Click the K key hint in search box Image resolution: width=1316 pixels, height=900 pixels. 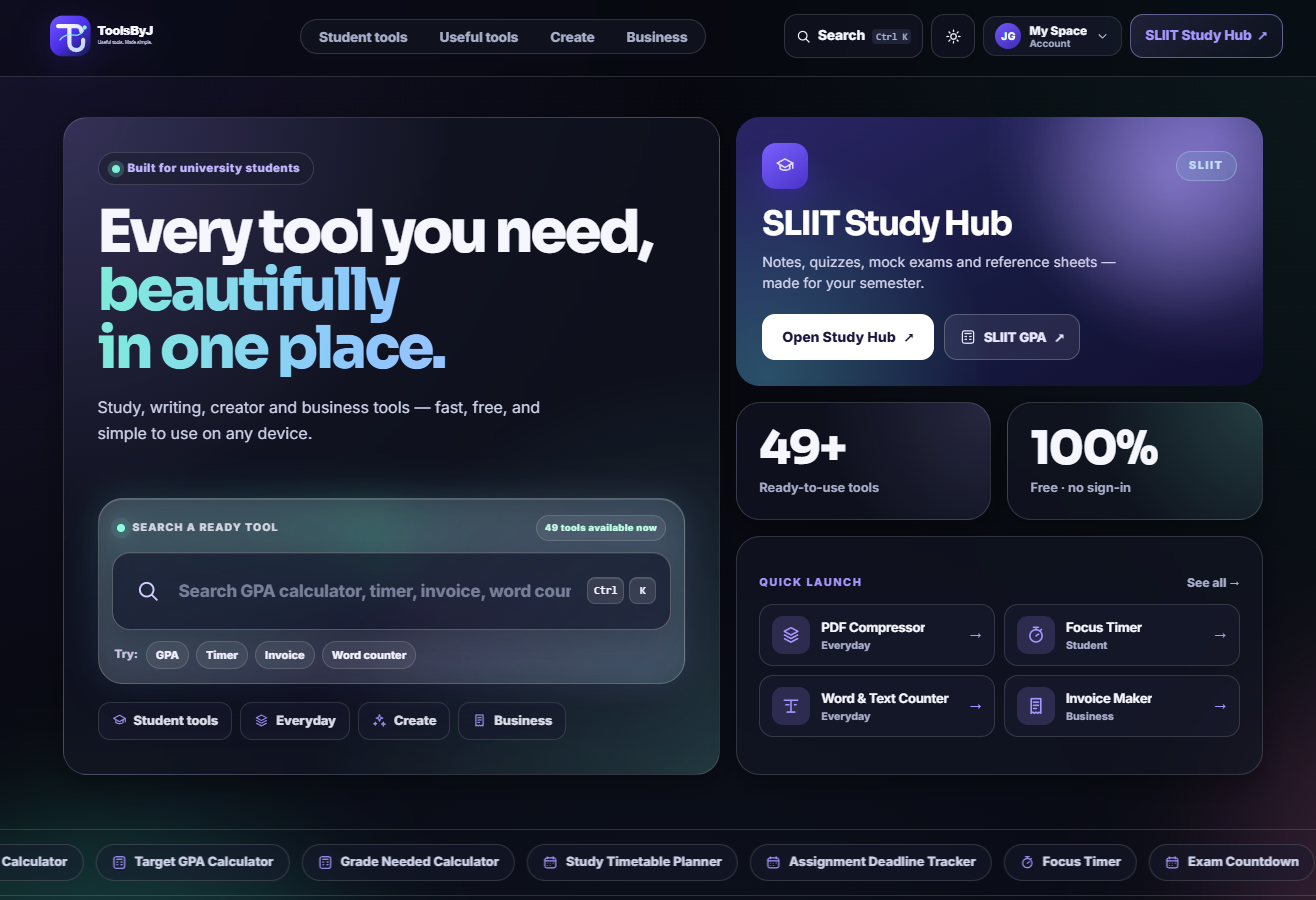pos(642,591)
